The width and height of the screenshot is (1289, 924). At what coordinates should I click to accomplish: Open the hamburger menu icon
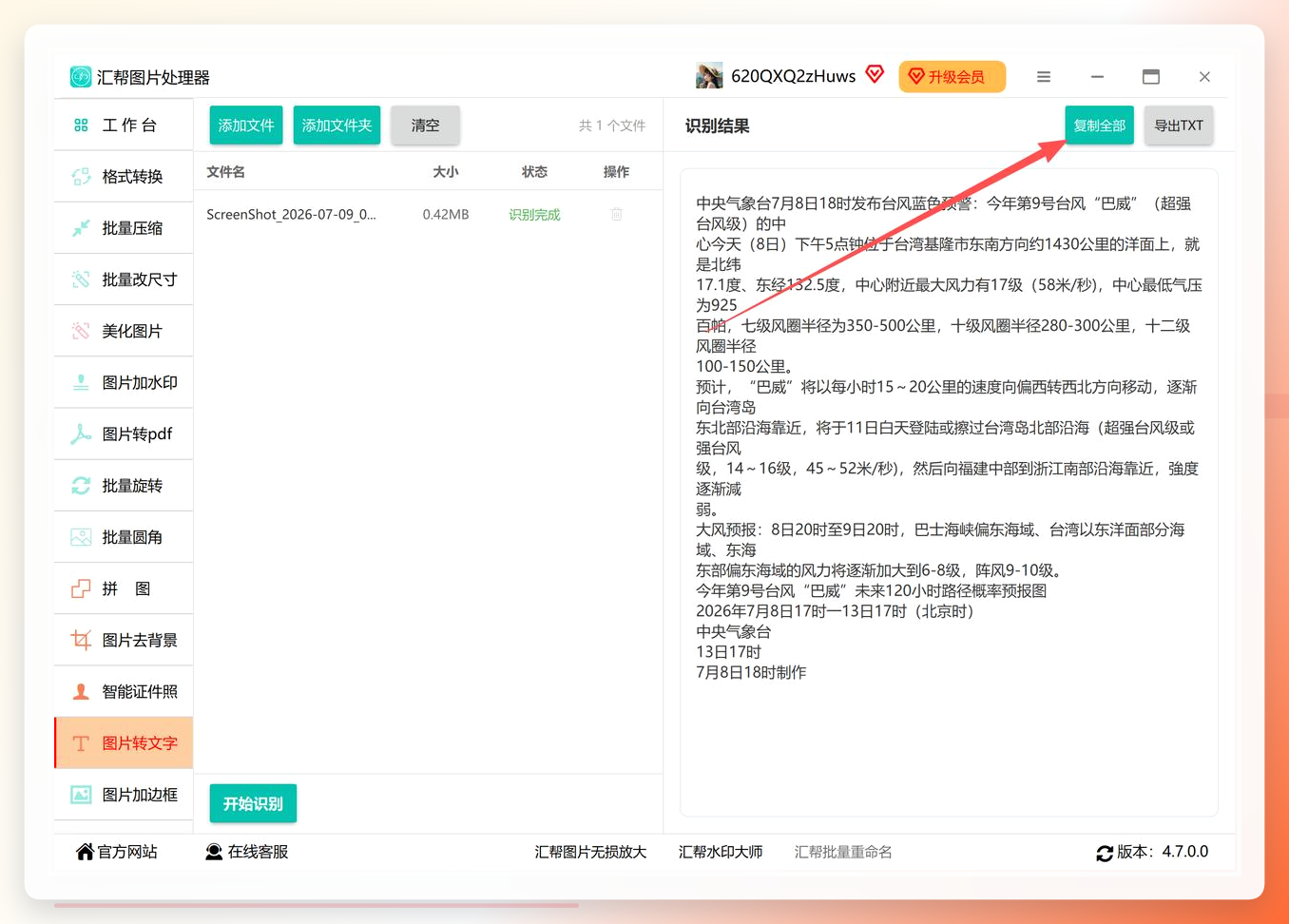click(x=1044, y=77)
